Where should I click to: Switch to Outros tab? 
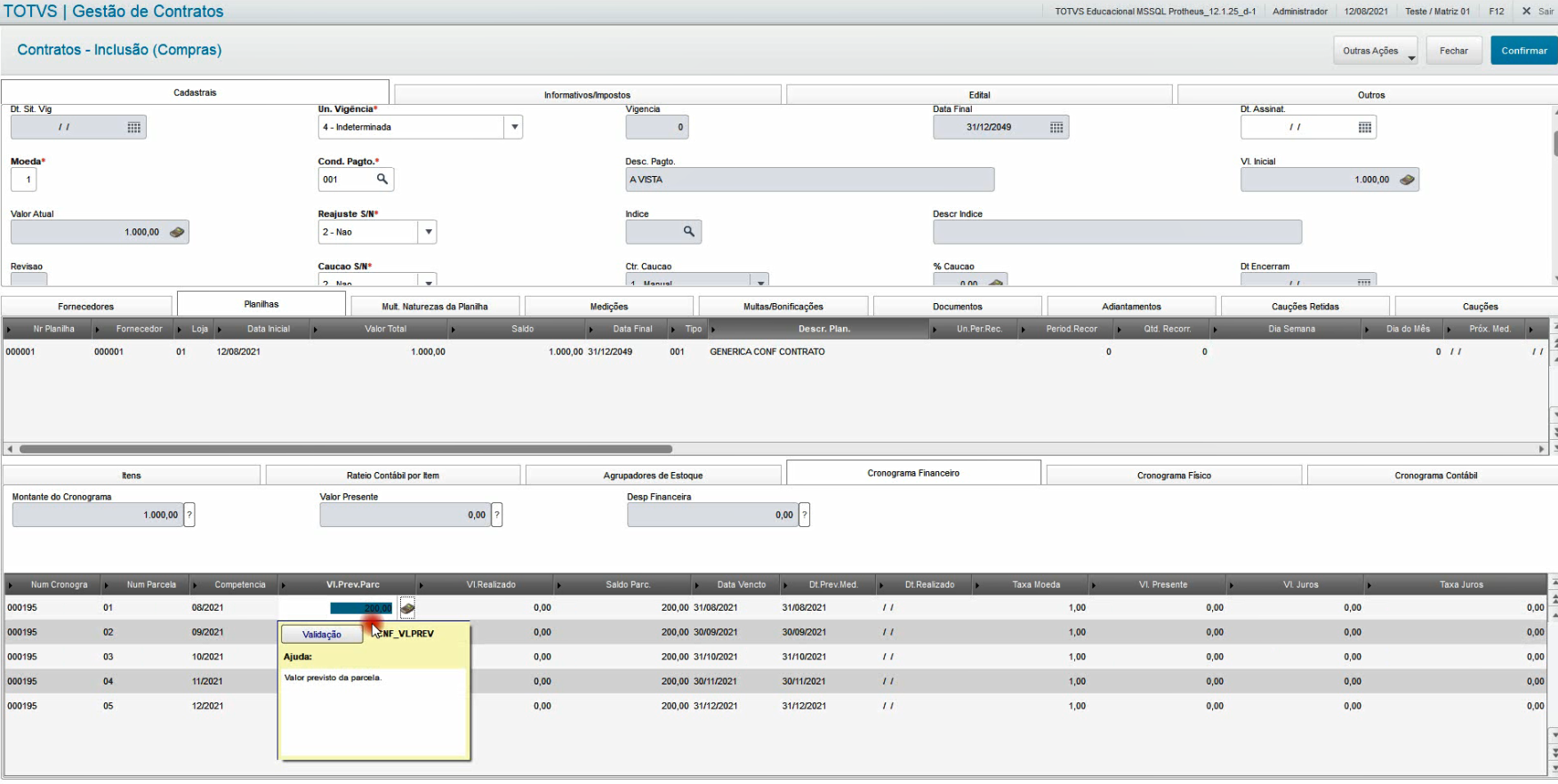point(1370,95)
